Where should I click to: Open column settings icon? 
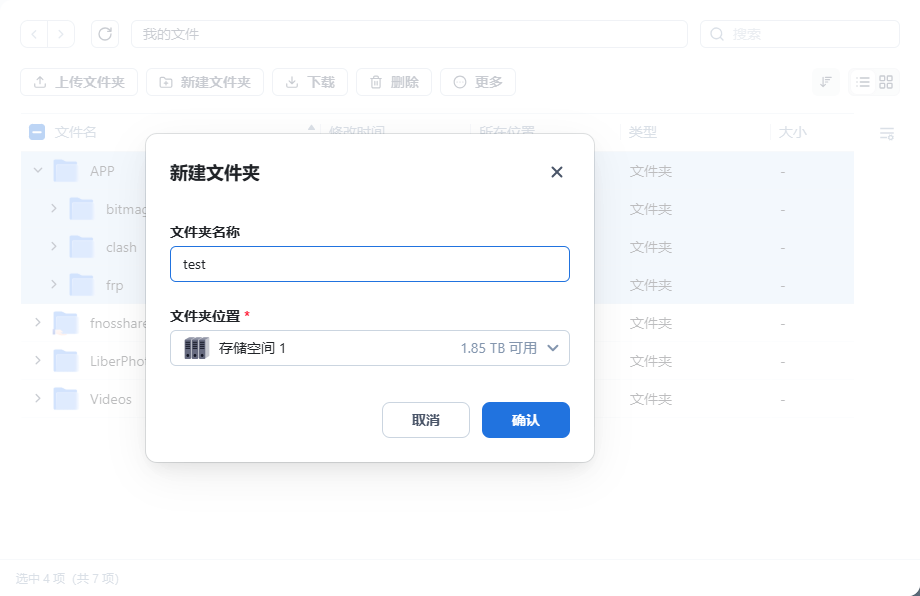click(887, 134)
